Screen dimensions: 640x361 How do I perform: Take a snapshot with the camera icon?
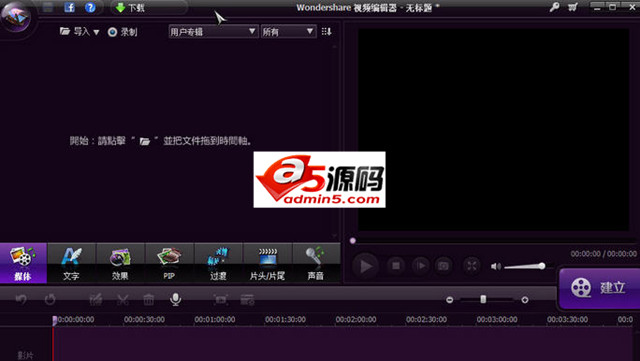[444, 266]
